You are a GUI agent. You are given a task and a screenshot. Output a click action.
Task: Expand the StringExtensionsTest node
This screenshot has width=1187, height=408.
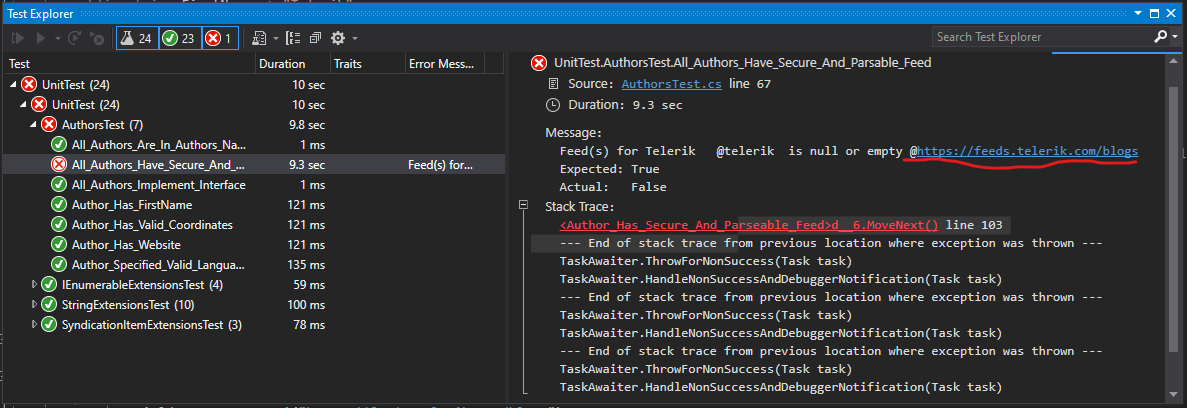click(33, 305)
